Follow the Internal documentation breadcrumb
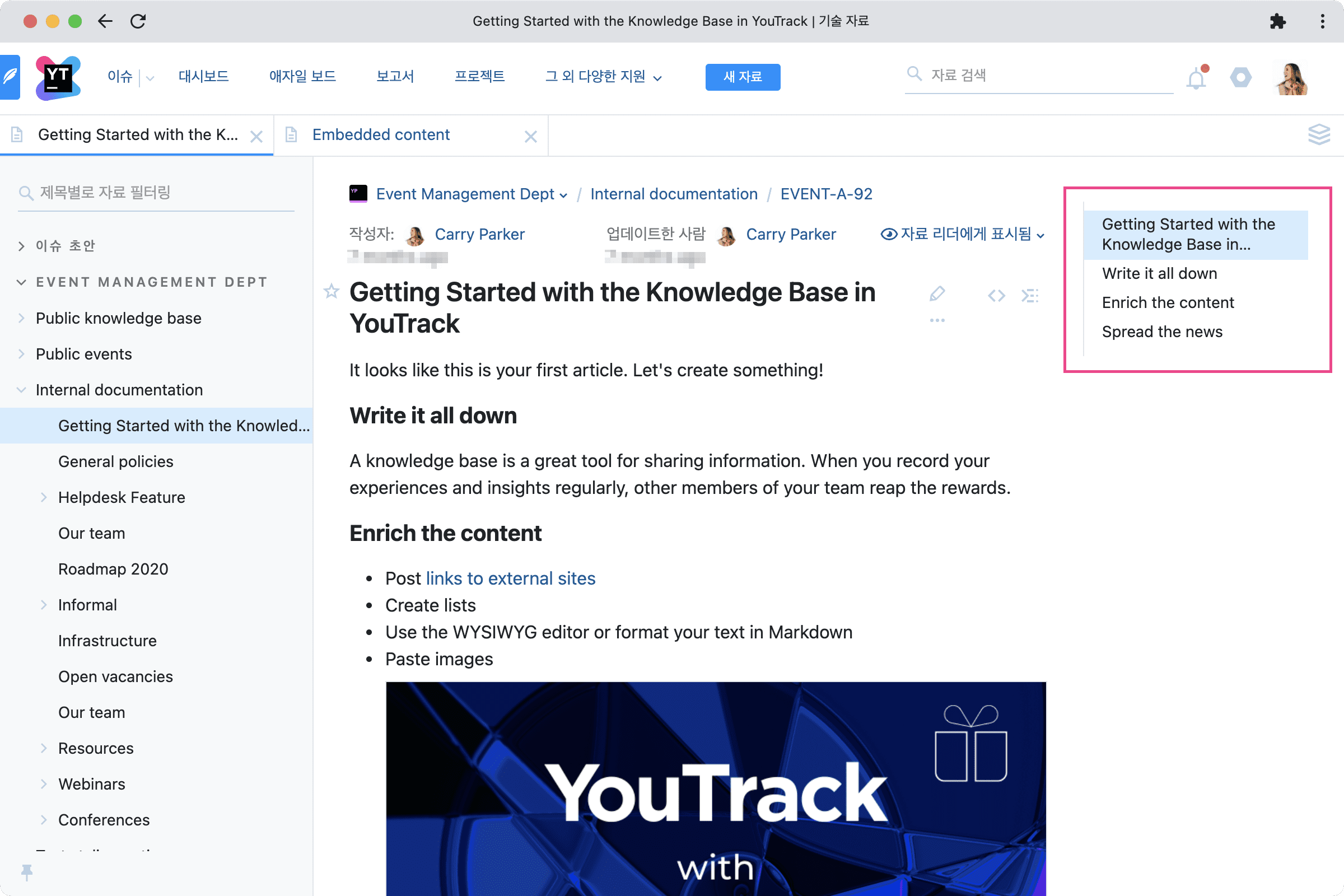1344x896 pixels. coord(674,194)
